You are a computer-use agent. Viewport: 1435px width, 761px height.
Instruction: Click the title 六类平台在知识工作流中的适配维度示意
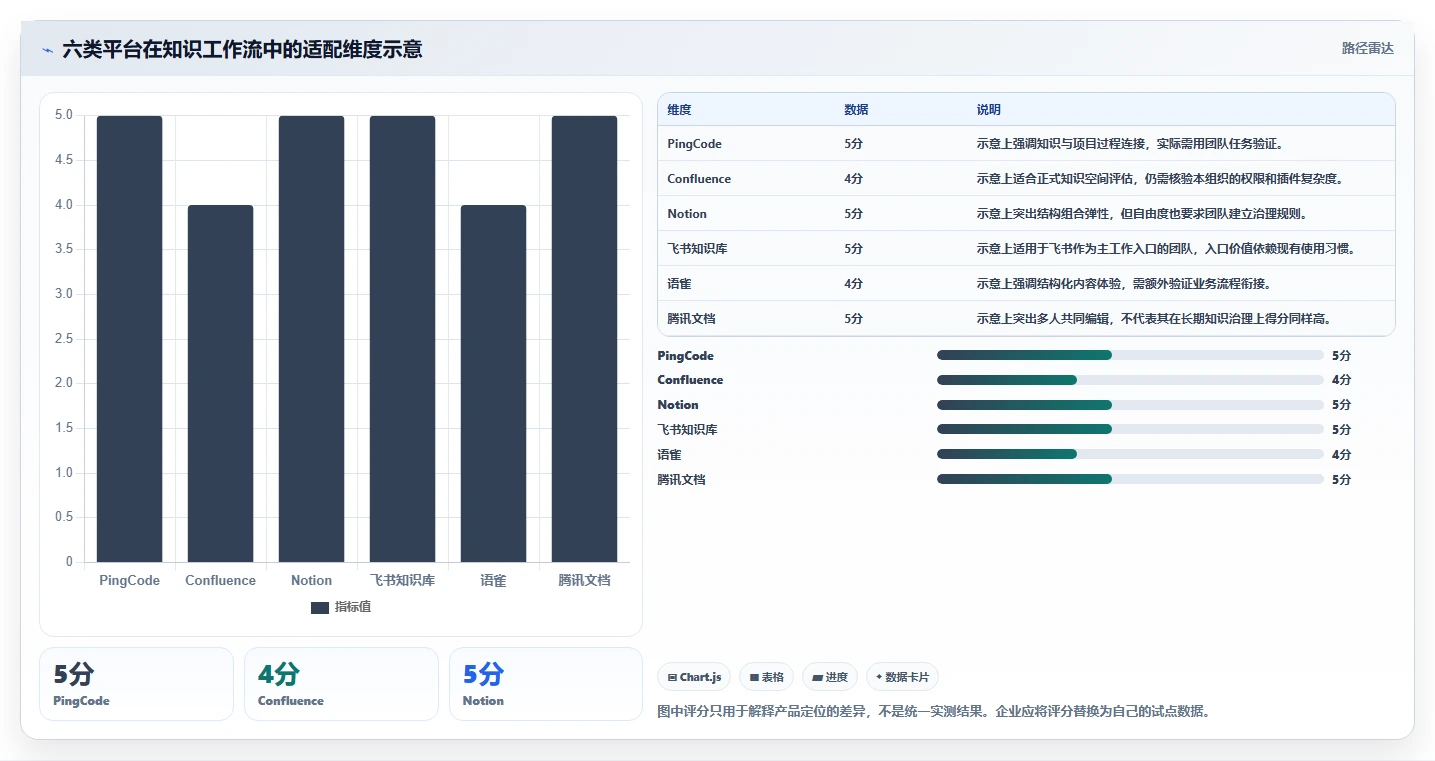pyautogui.click(x=242, y=49)
